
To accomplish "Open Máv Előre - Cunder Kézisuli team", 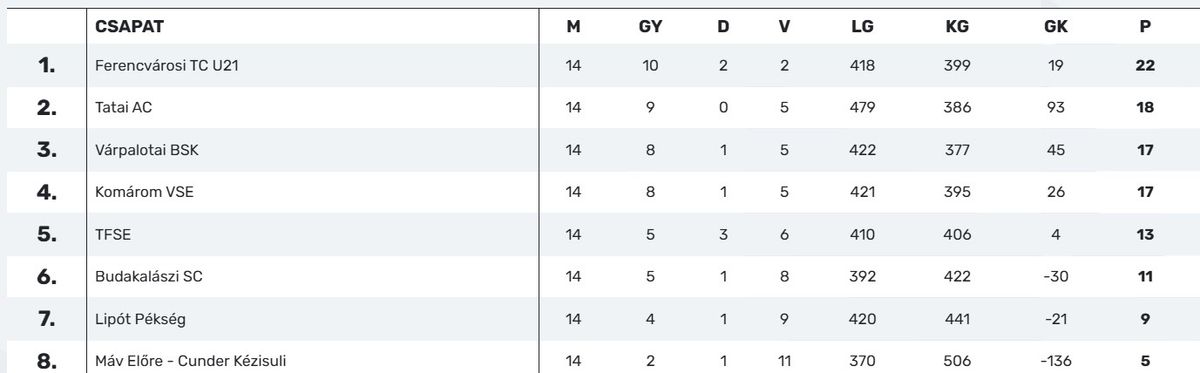I will point(197,361).
